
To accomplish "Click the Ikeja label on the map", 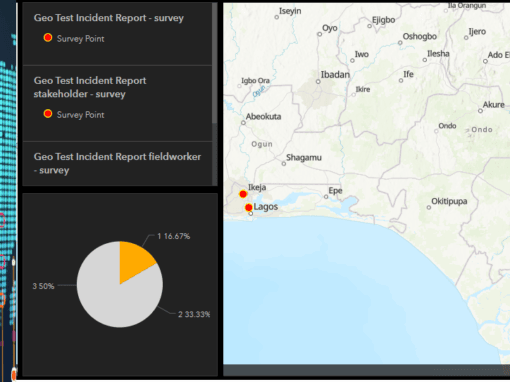I will point(257,187).
